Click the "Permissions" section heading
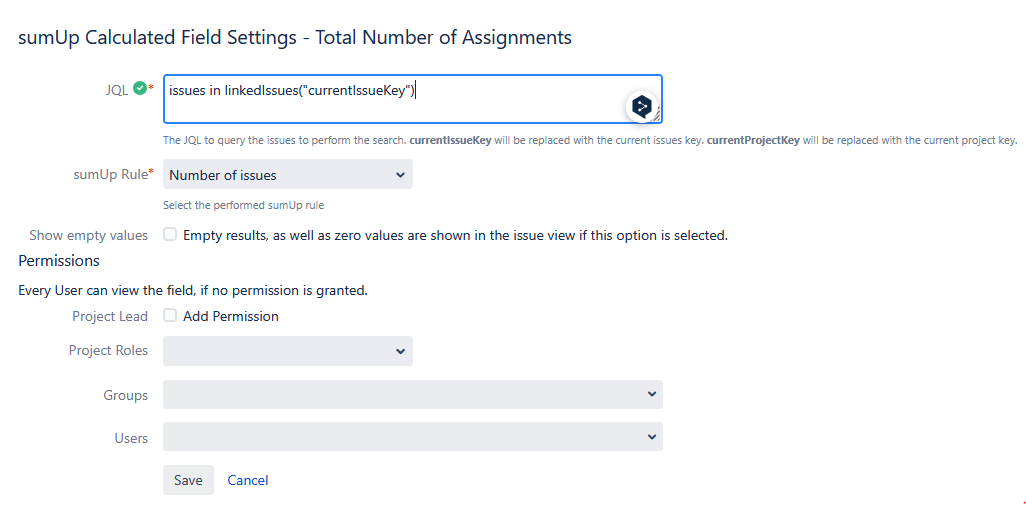1026x506 pixels. (x=59, y=261)
